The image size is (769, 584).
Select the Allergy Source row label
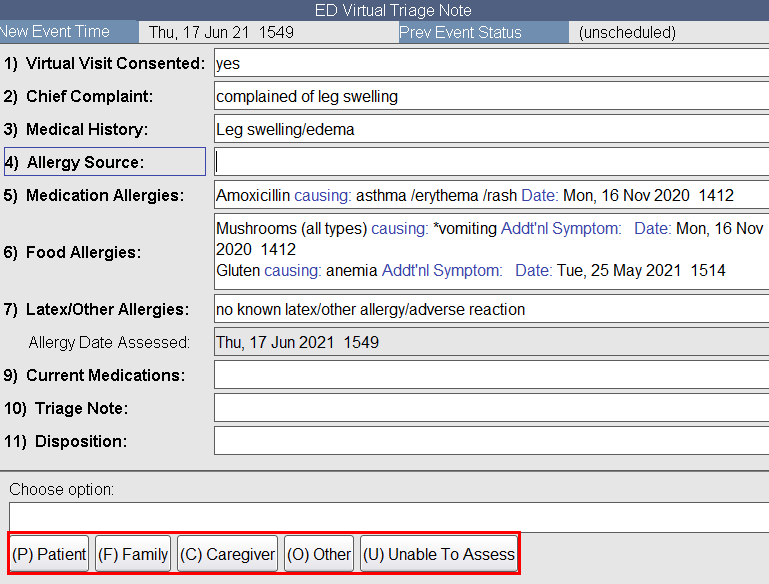[104, 162]
